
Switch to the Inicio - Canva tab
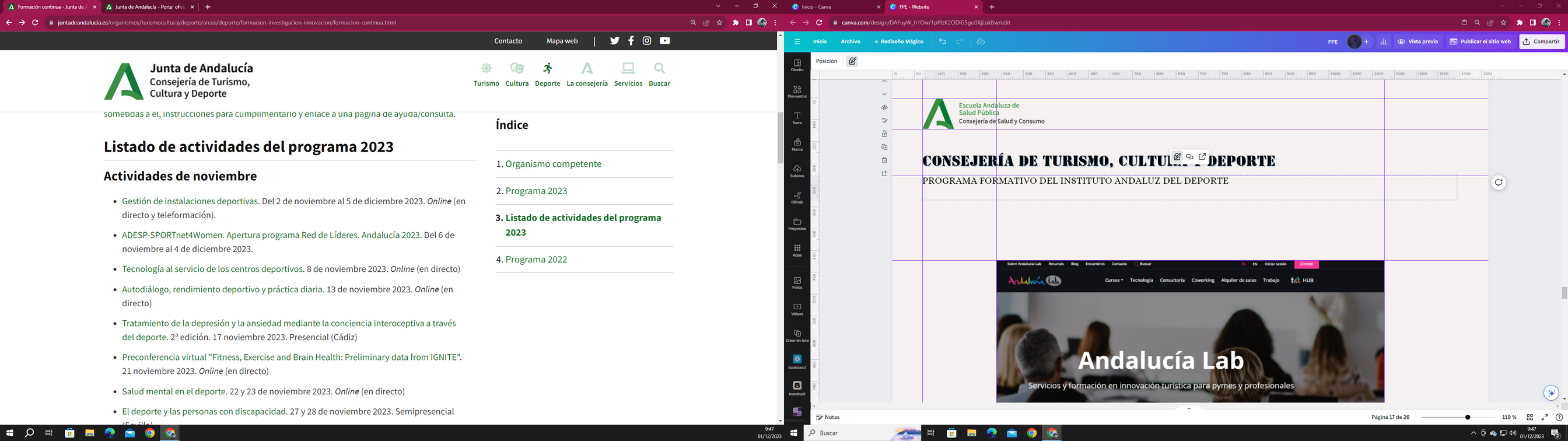coord(834,6)
